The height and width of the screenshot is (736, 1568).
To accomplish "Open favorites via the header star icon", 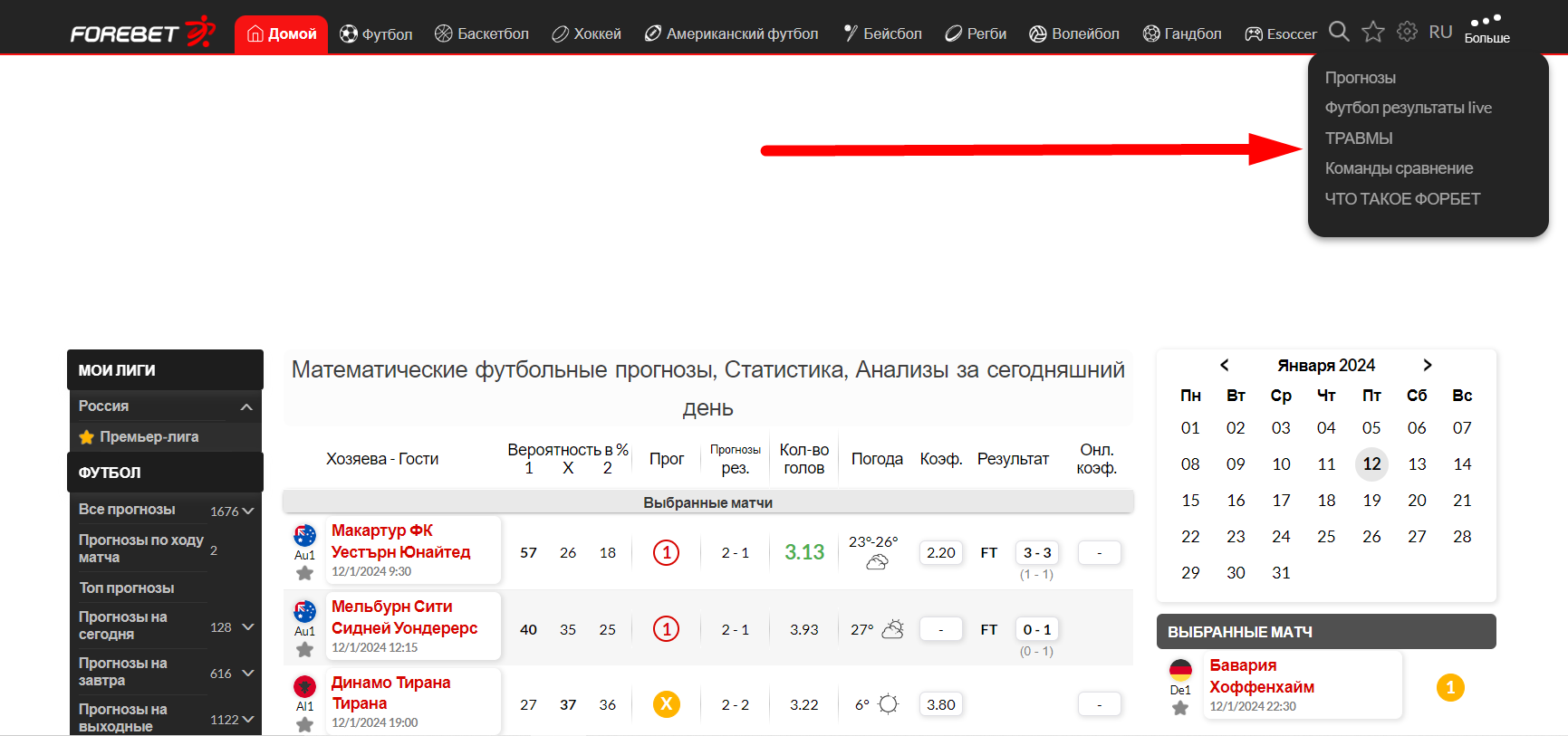I will (1373, 32).
